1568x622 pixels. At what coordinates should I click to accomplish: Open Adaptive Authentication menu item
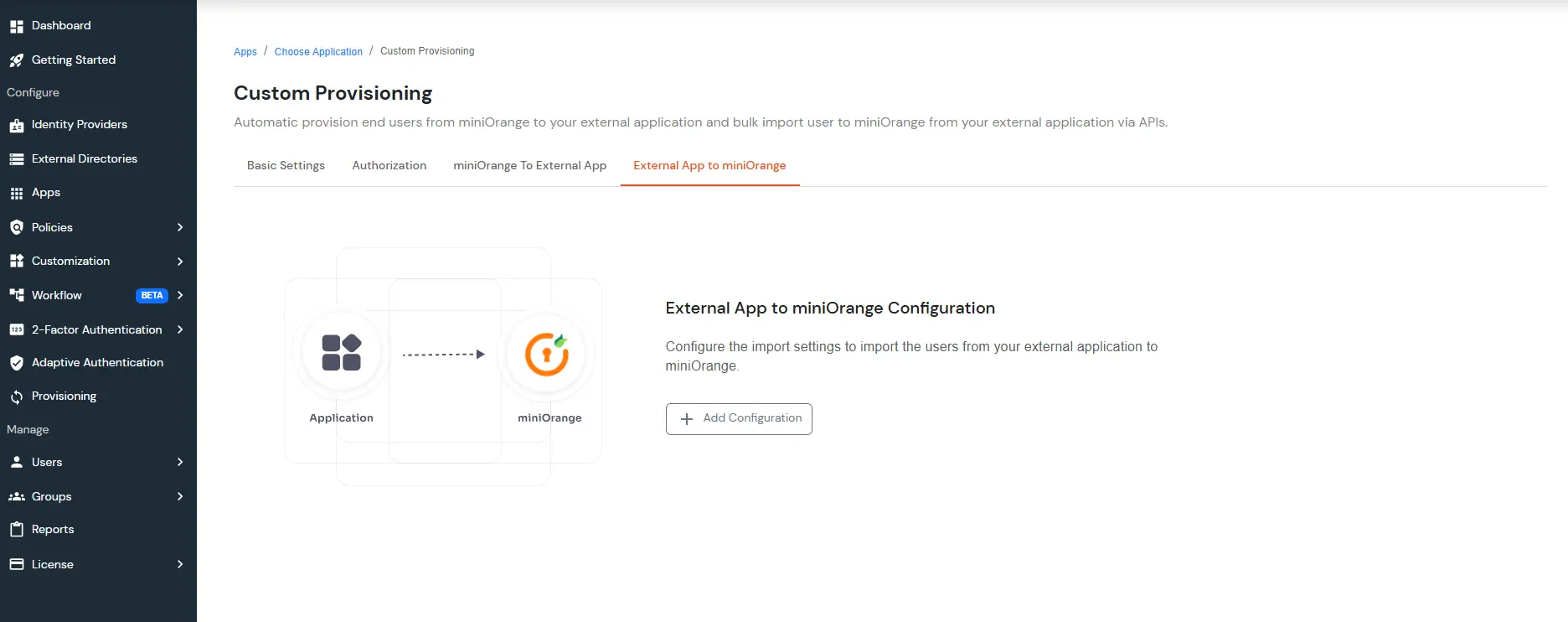click(x=98, y=363)
